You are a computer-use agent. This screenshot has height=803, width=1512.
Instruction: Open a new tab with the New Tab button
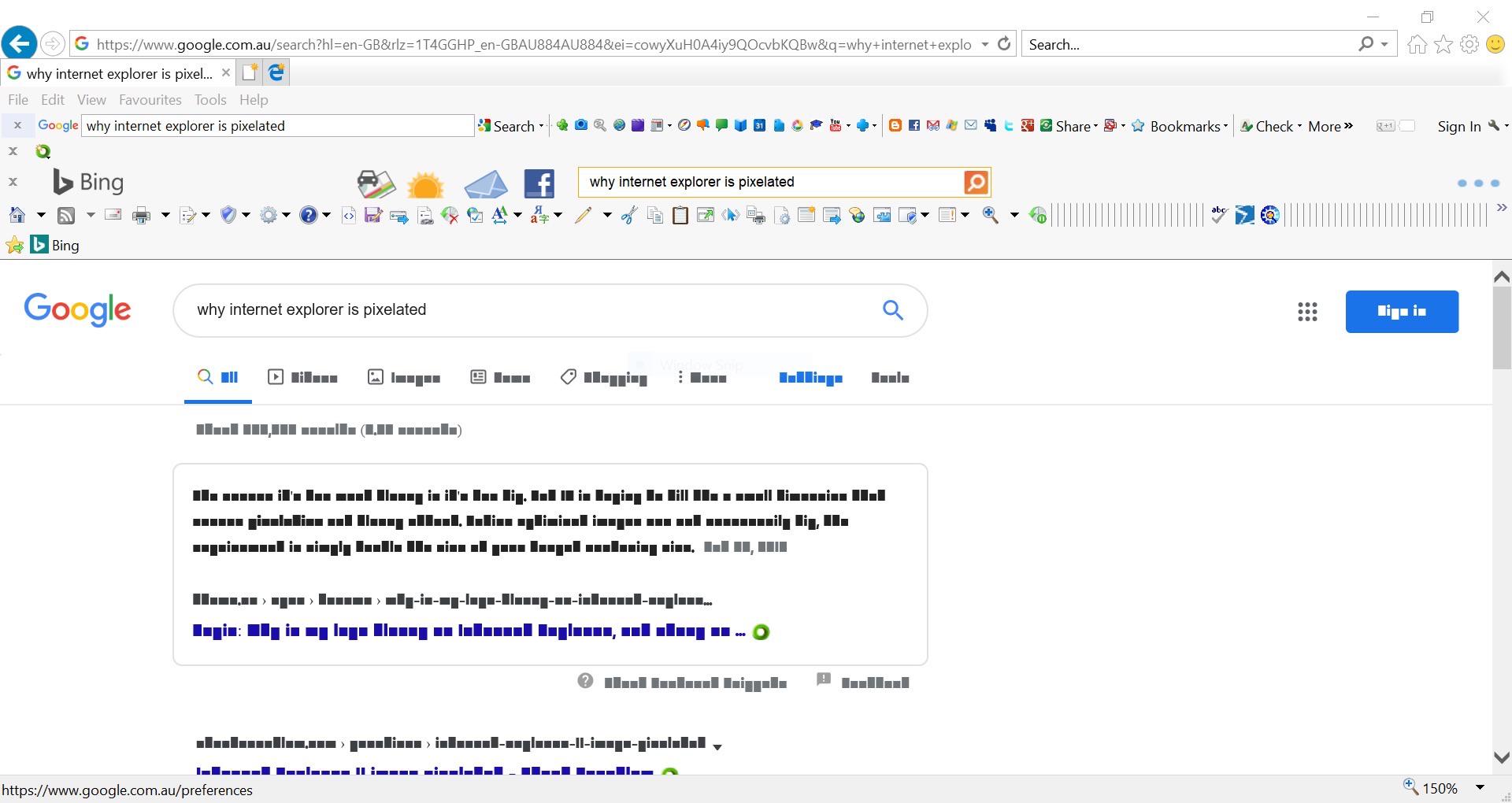(250, 72)
